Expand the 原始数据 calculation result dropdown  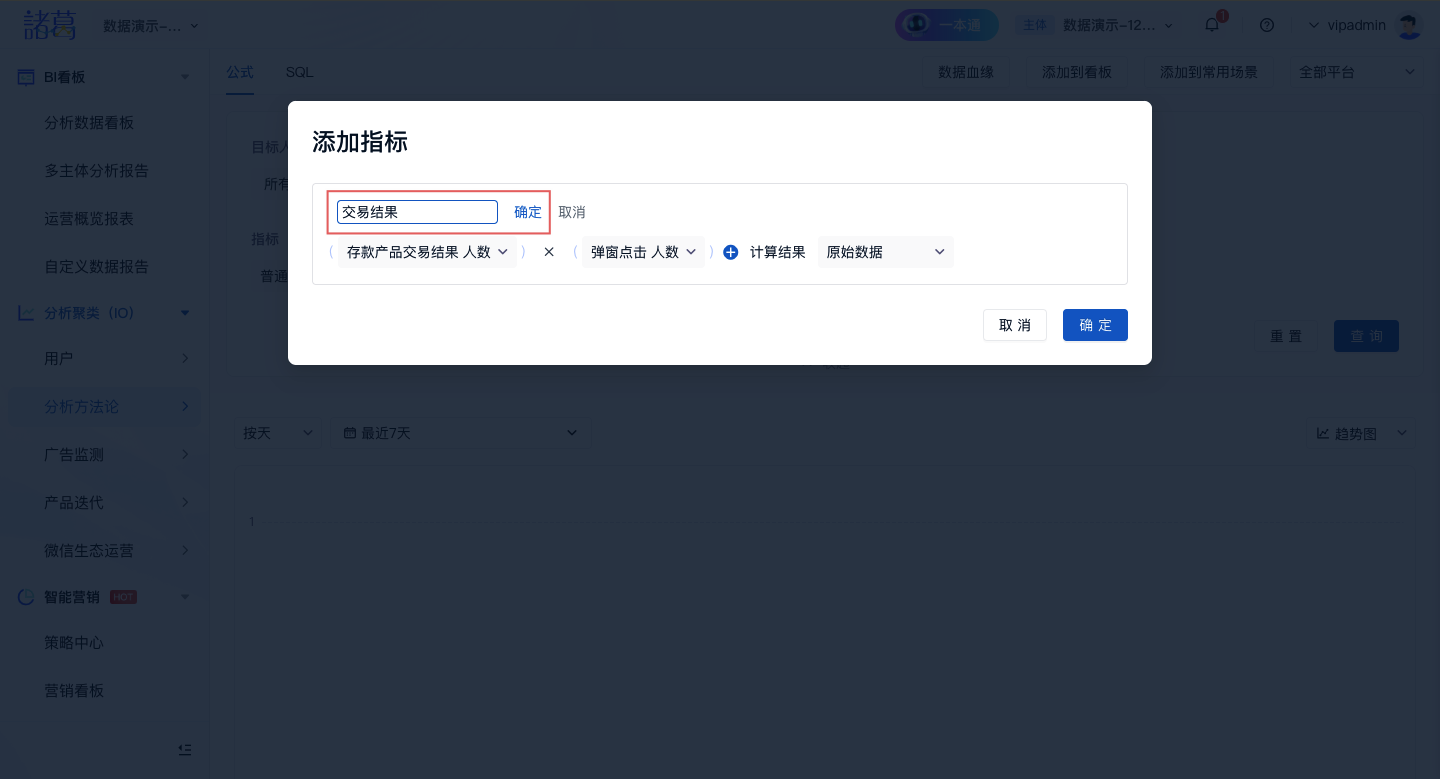coord(885,252)
